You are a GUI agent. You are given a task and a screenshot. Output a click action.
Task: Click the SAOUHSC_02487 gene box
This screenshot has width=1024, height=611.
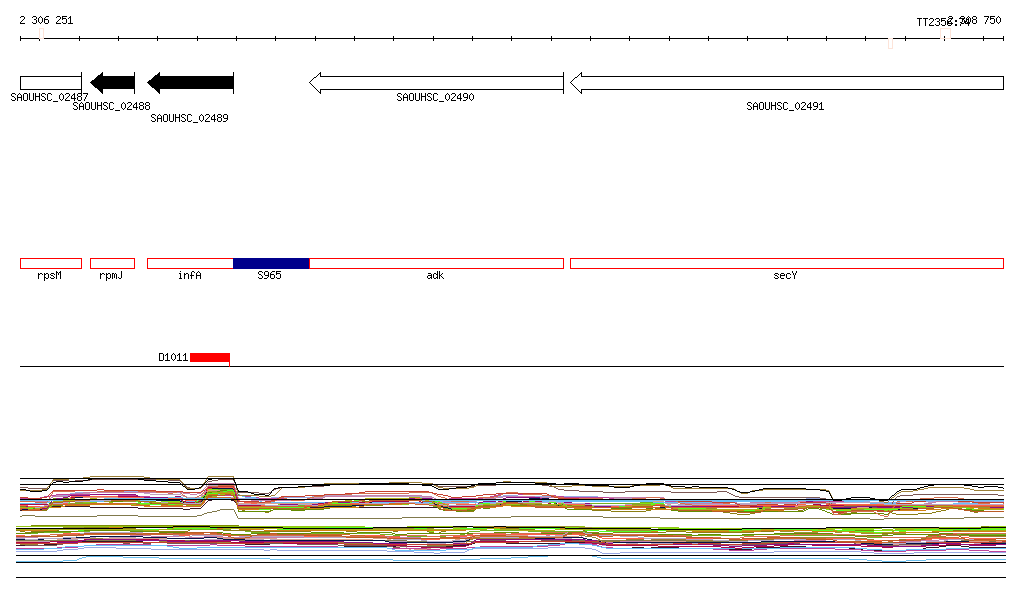[x=50, y=82]
